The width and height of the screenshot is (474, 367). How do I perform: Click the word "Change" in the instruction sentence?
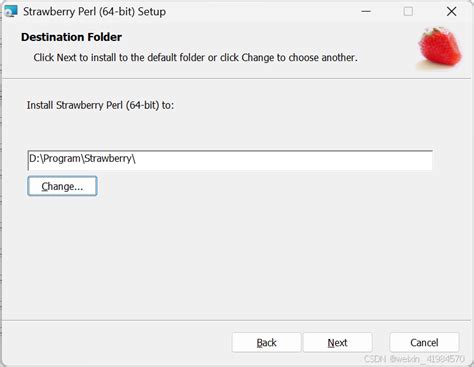click(x=258, y=58)
